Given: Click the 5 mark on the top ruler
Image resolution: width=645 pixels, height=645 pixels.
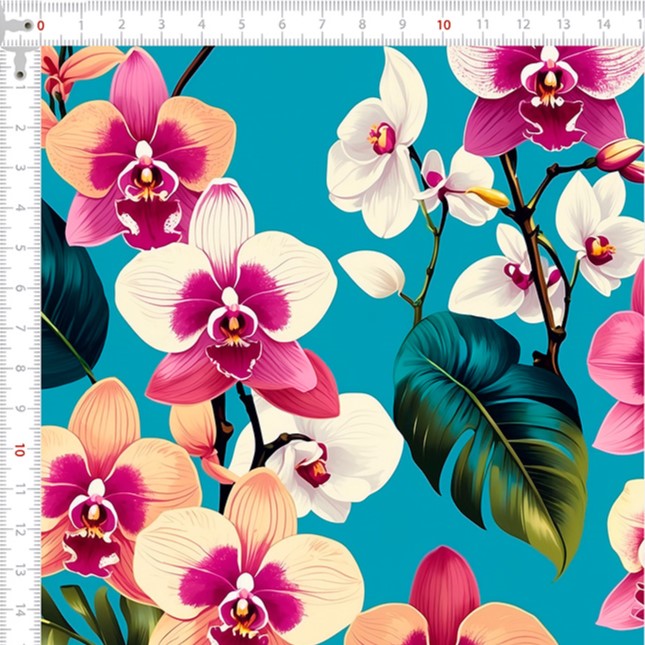Looking at the screenshot, I should [242, 25].
